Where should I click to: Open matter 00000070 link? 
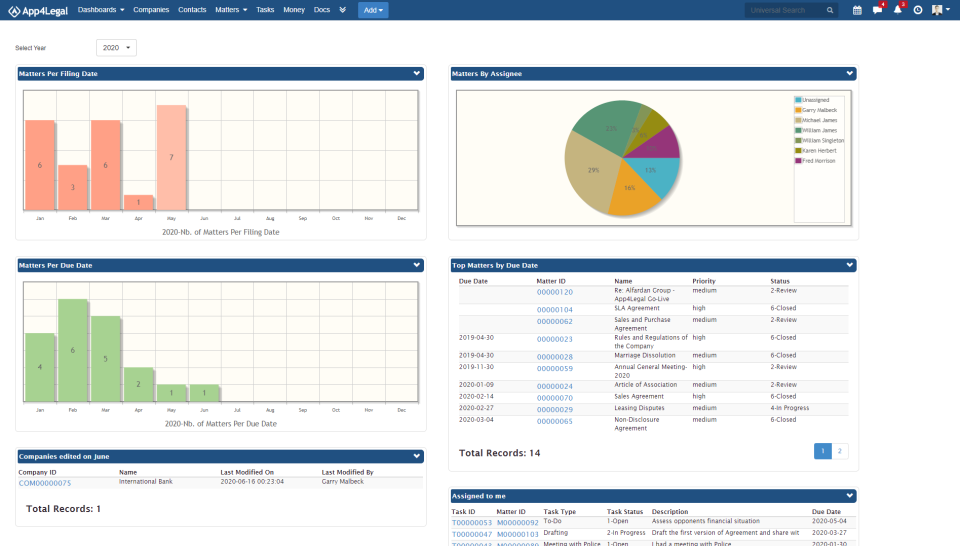pos(555,398)
